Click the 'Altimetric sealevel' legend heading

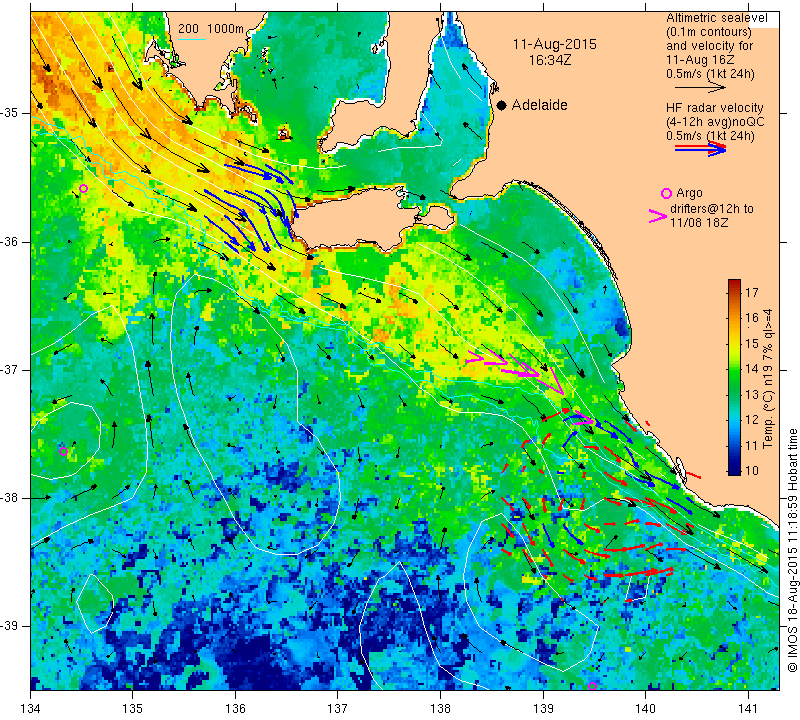point(716,18)
